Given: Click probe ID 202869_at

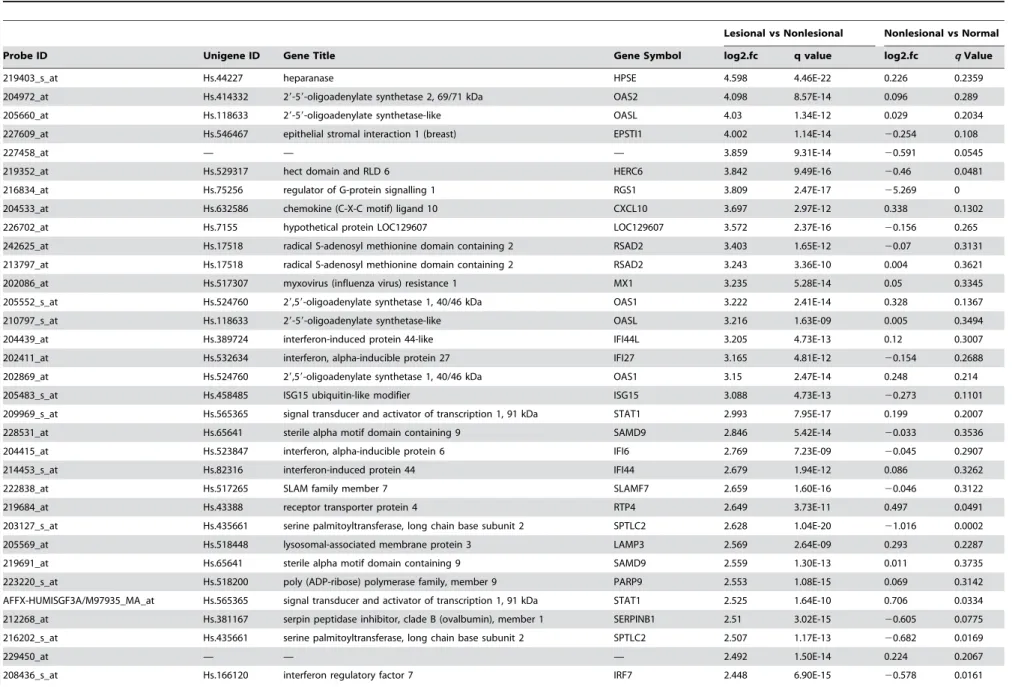Looking at the screenshot, I should pyautogui.click(x=25, y=377).
